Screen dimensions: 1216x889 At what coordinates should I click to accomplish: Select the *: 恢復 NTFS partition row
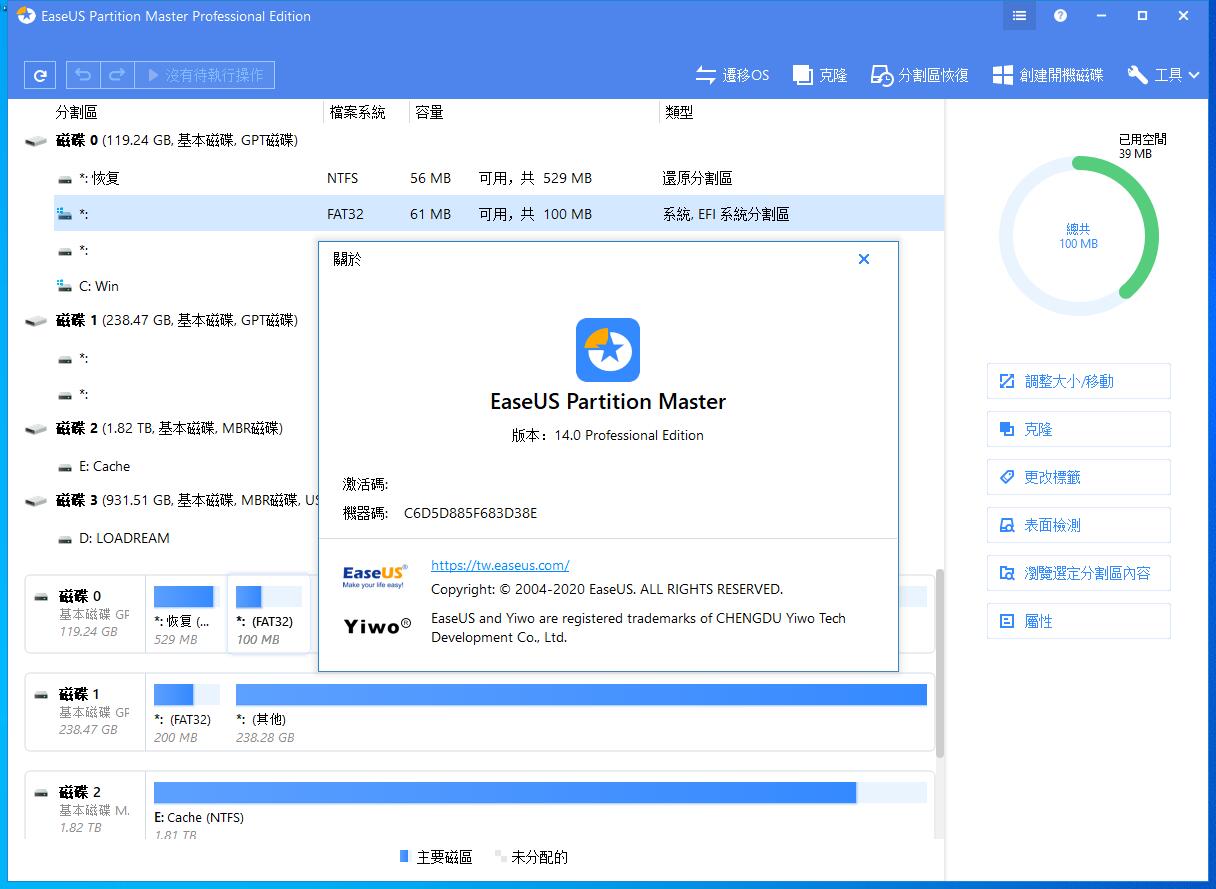click(x=498, y=178)
